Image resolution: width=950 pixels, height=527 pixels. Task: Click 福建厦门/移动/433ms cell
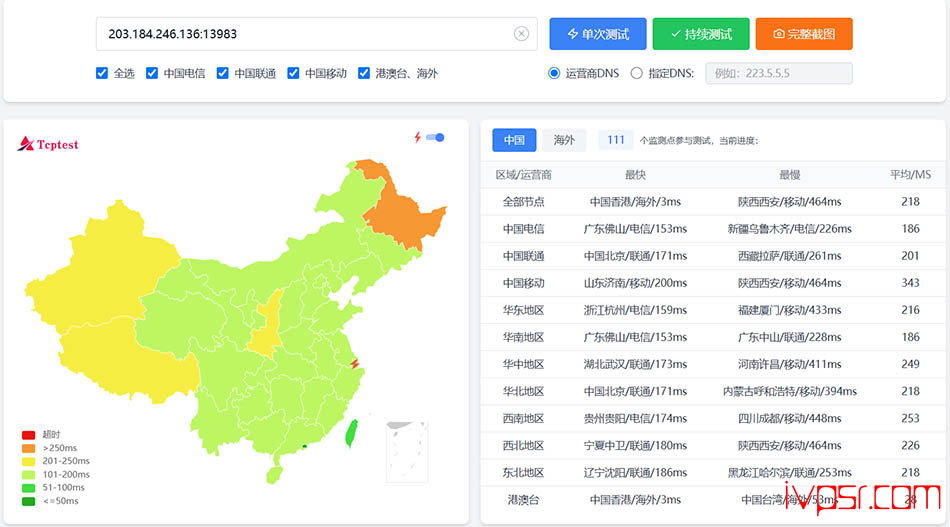789,310
